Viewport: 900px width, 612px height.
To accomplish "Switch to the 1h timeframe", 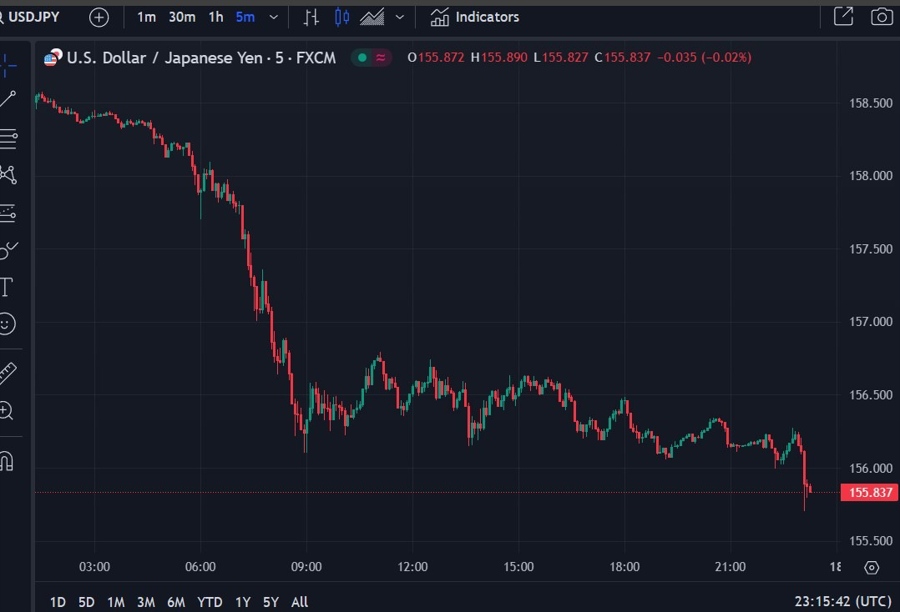I will click(x=216, y=17).
